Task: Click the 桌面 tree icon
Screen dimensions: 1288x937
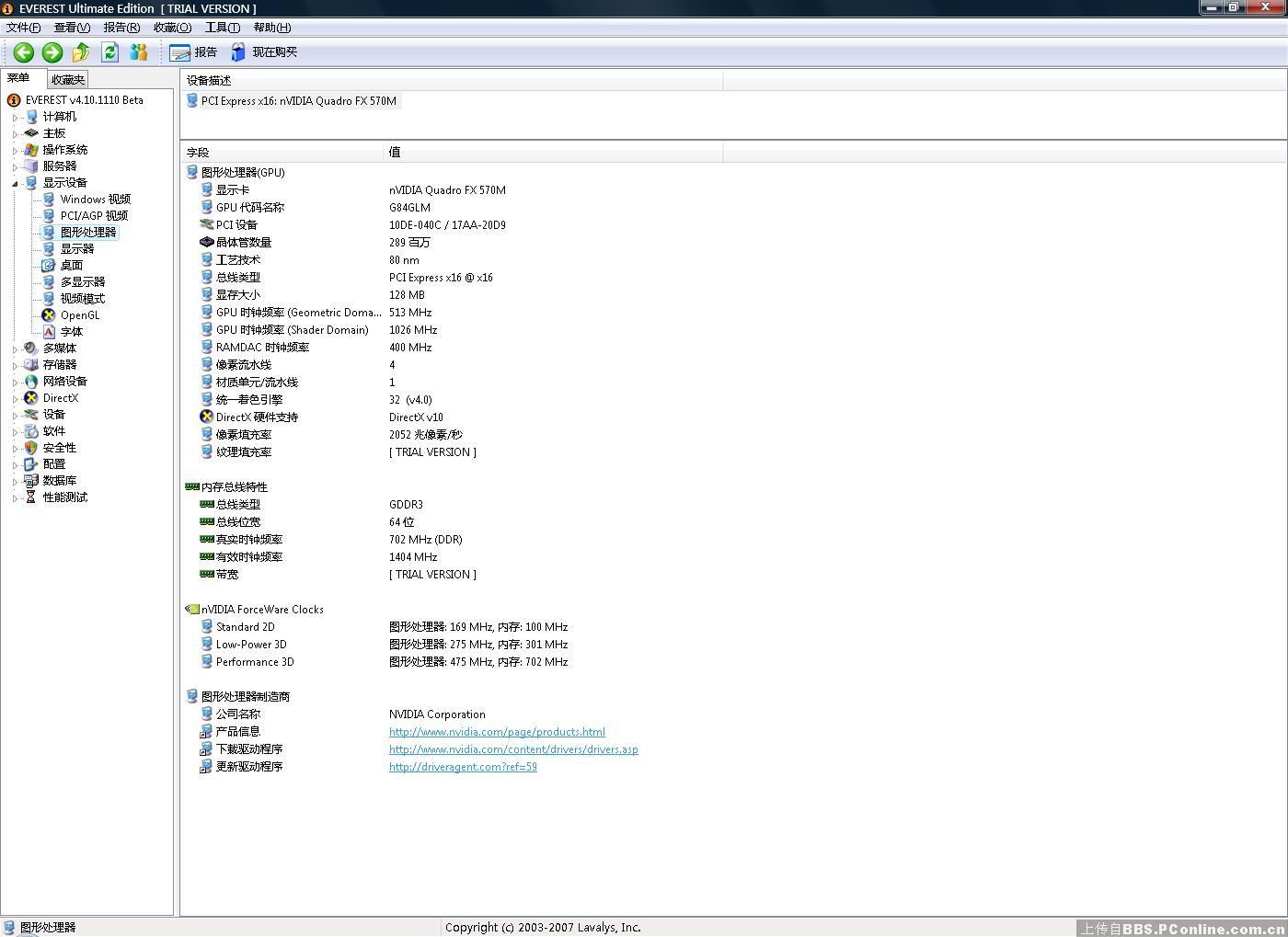Action: [49, 266]
